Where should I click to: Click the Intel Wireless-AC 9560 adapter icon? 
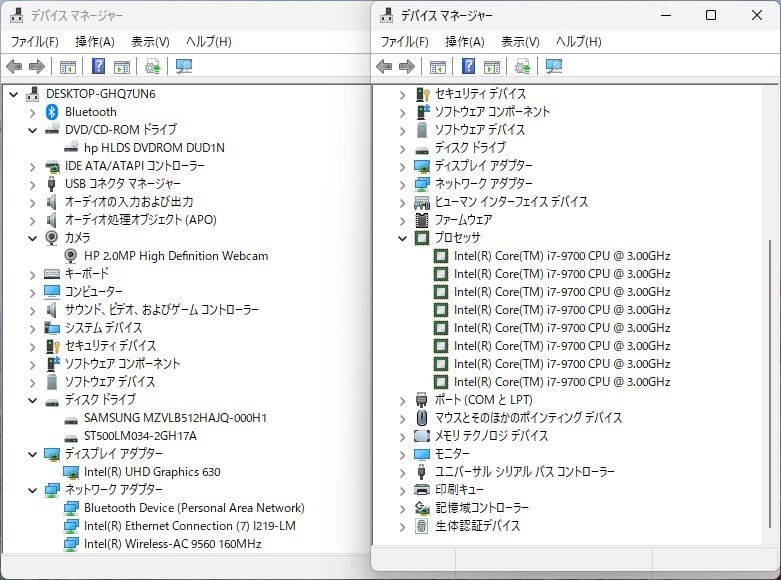coord(71,544)
